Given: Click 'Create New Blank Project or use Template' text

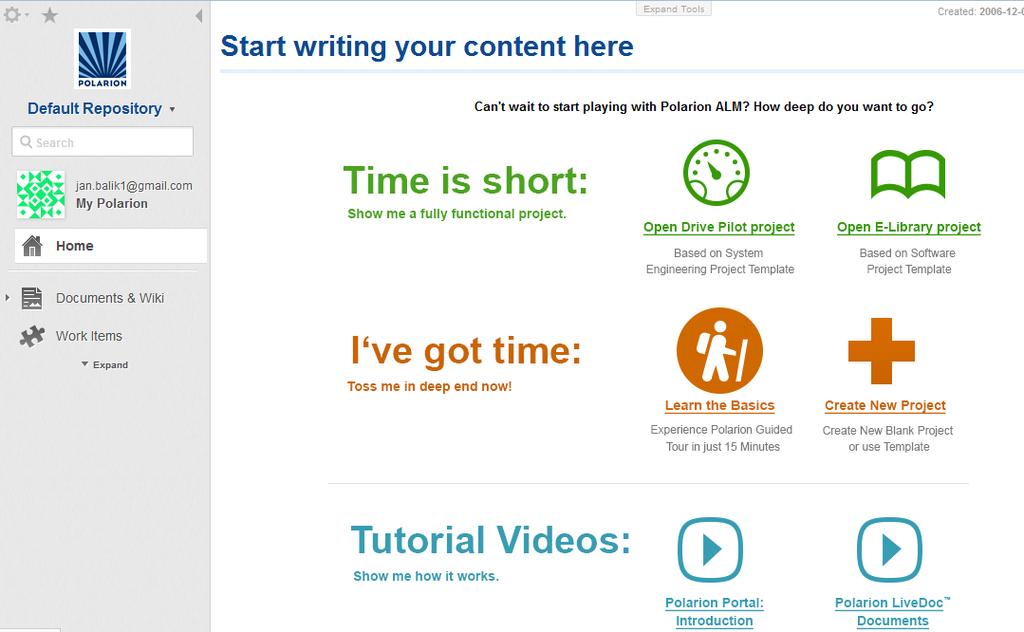Looking at the screenshot, I should pyautogui.click(x=888, y=439).
